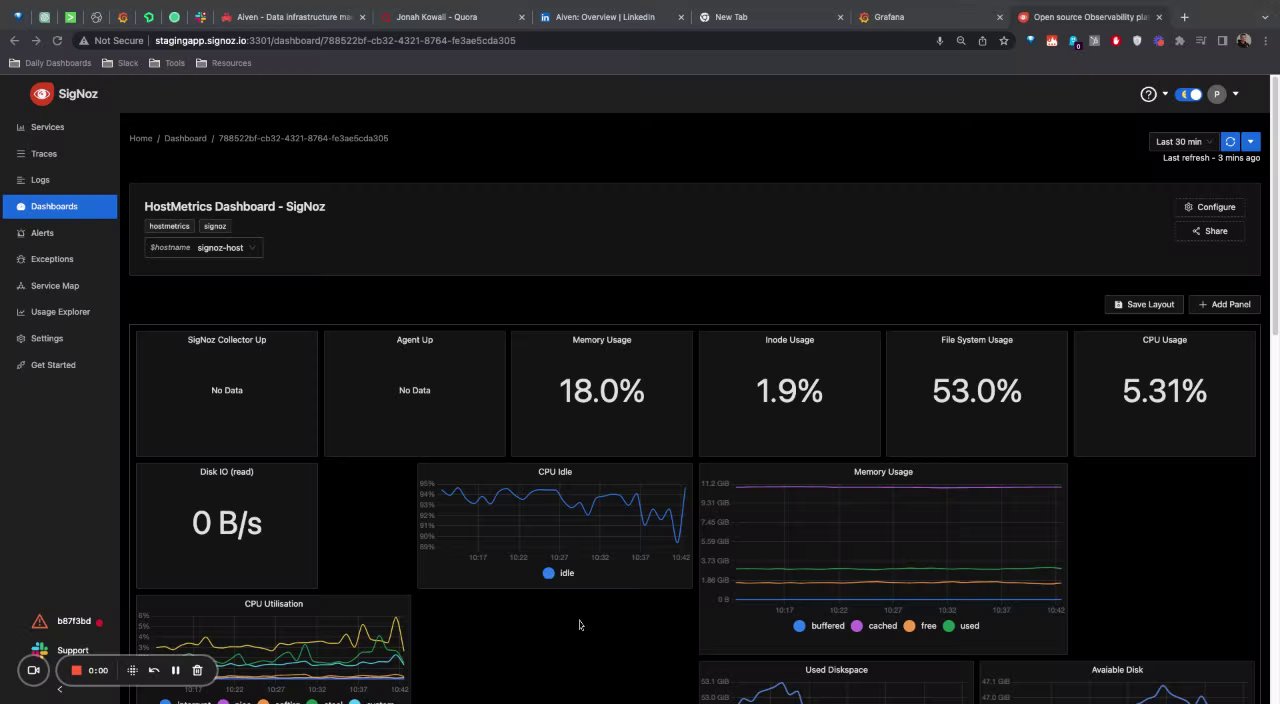
Task: Expand the dropdown arrow beside the avatar
Action: point(1236,94)
